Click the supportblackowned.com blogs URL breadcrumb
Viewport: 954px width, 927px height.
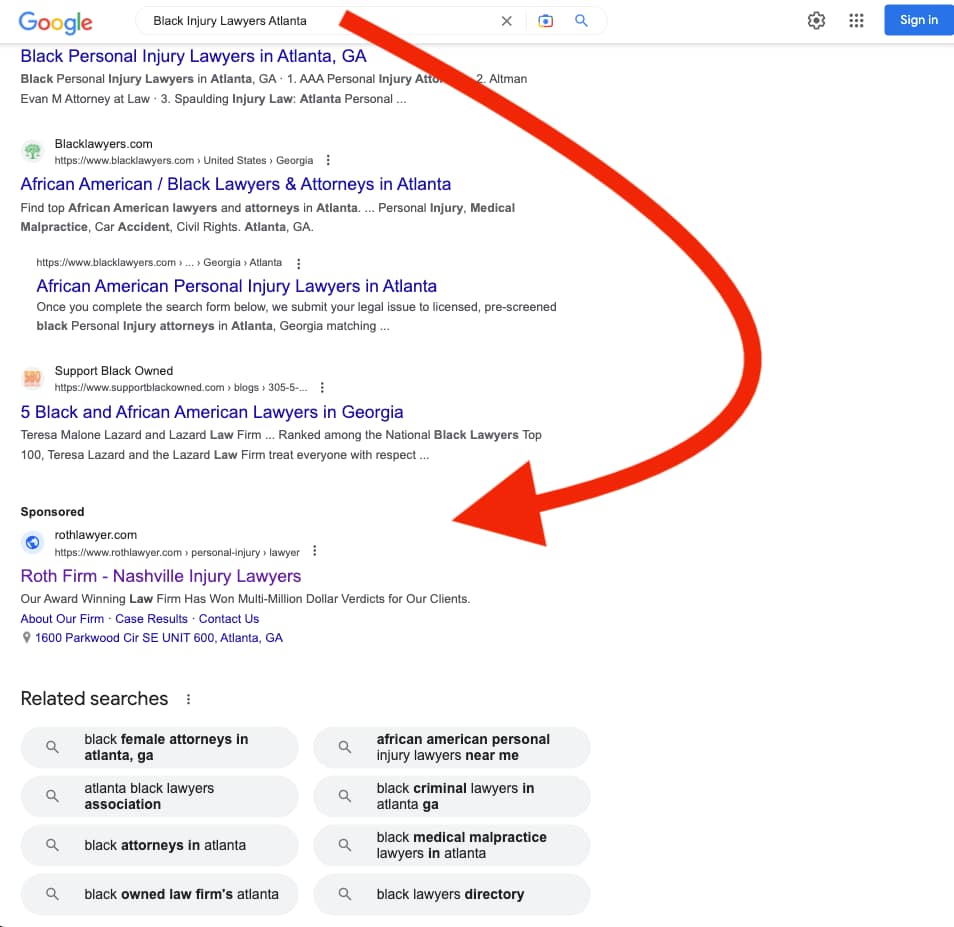(181, 387)
